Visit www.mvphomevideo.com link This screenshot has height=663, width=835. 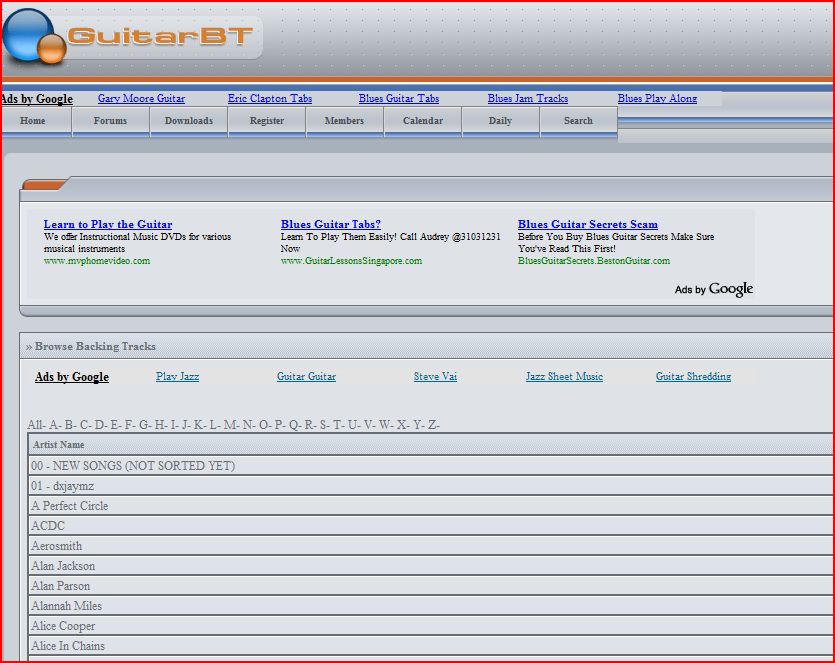click(x=97, y=261)
